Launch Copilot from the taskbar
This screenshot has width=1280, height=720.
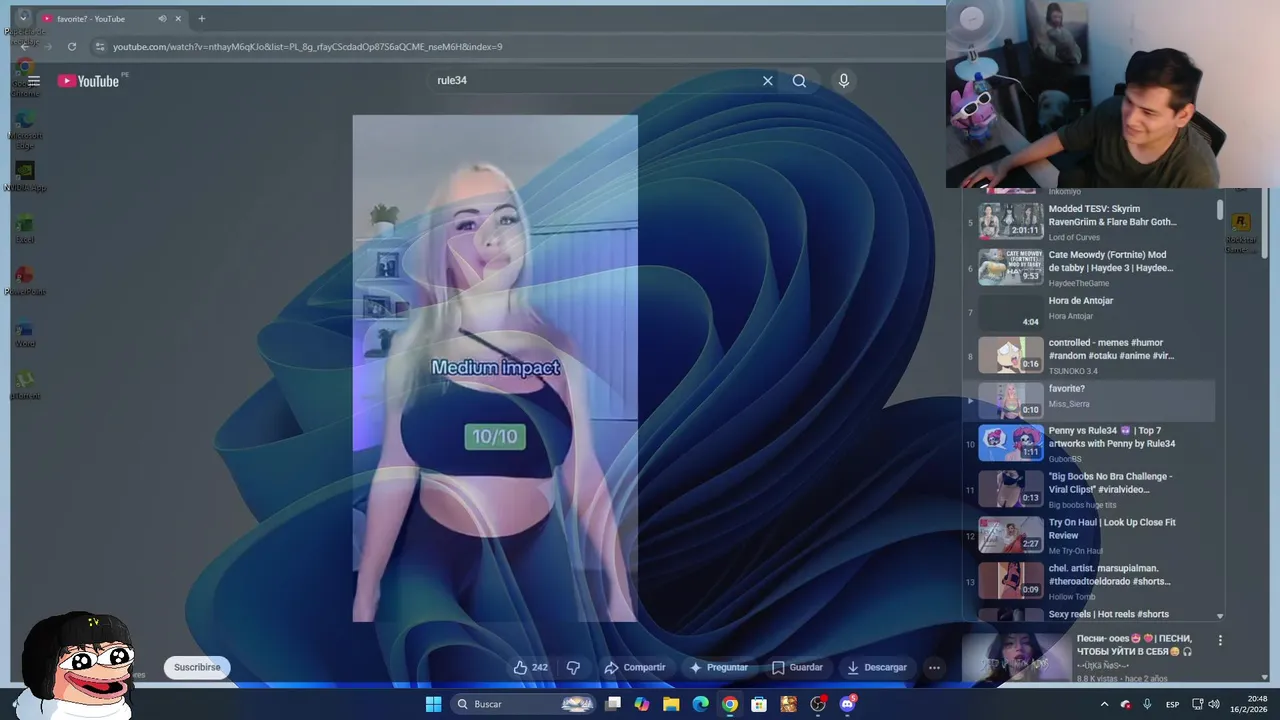(x=642, y=704)
